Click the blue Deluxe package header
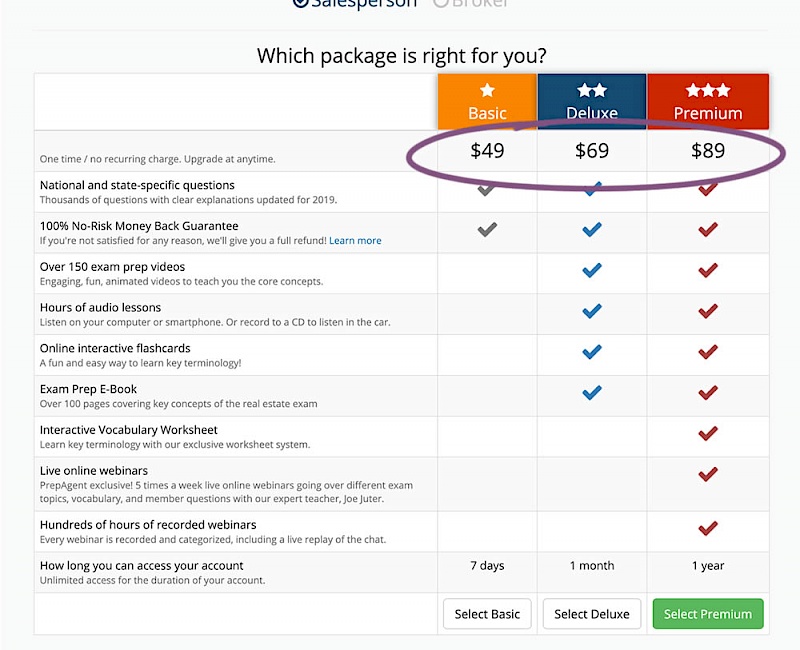The height and width of the screenshot is (650, 800). pos(592,101)
